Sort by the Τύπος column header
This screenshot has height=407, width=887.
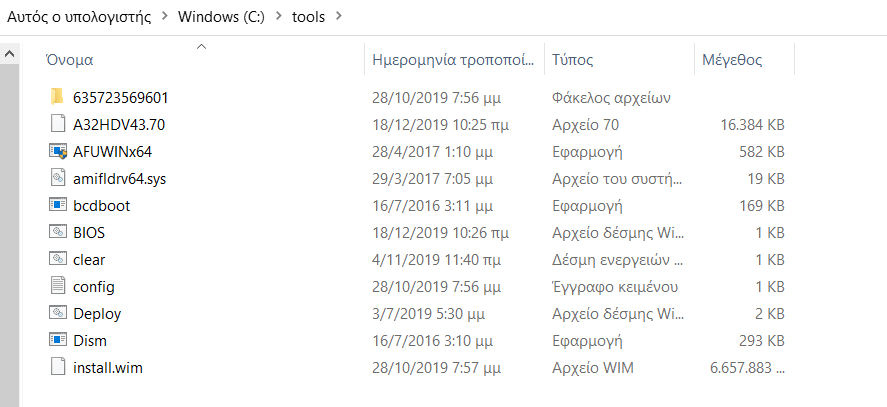(573, 60)
